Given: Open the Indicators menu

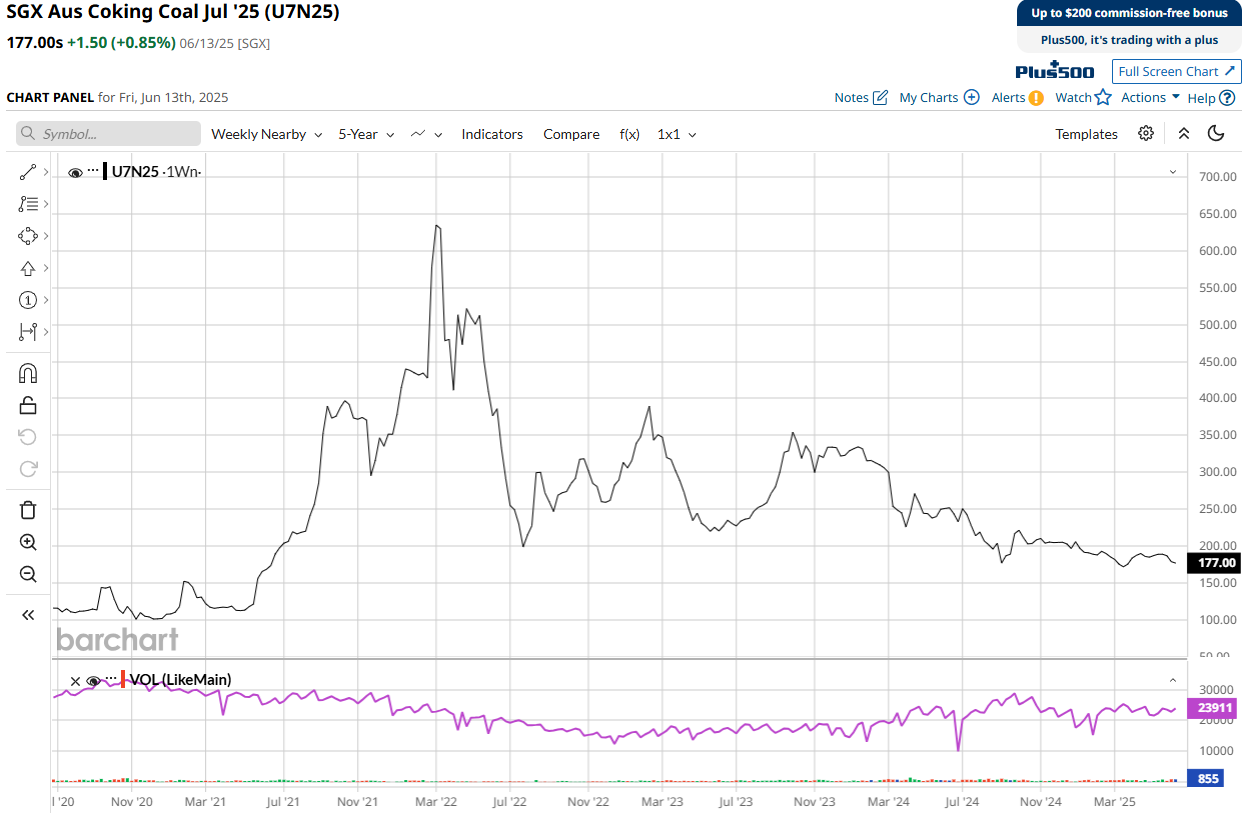Looking at the screenshot, I should tap(492, 134).
